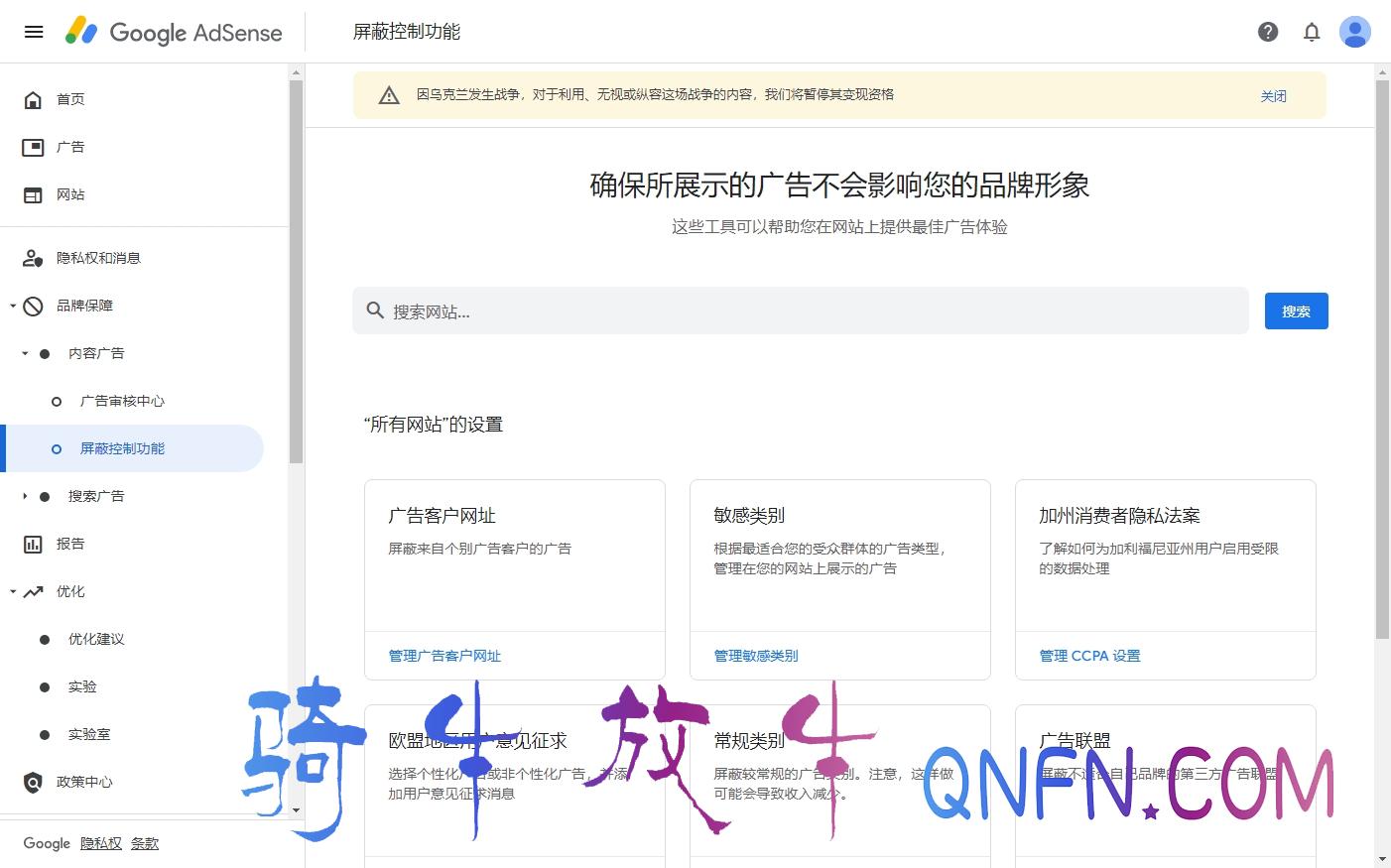Click the 搜索网站 search field
This screenshot has height=868, width=1391.
pos(800,311)
